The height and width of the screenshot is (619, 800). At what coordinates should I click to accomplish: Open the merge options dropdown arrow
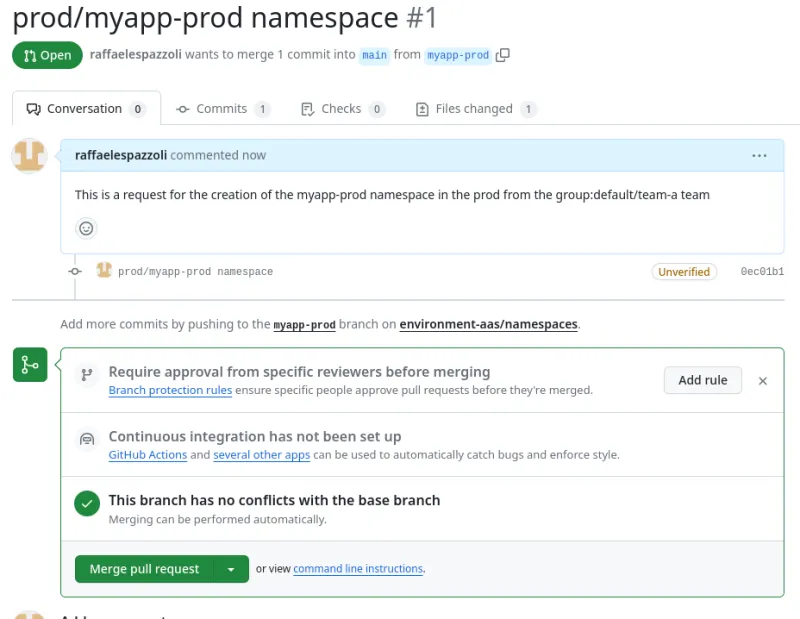coord(231,568)
